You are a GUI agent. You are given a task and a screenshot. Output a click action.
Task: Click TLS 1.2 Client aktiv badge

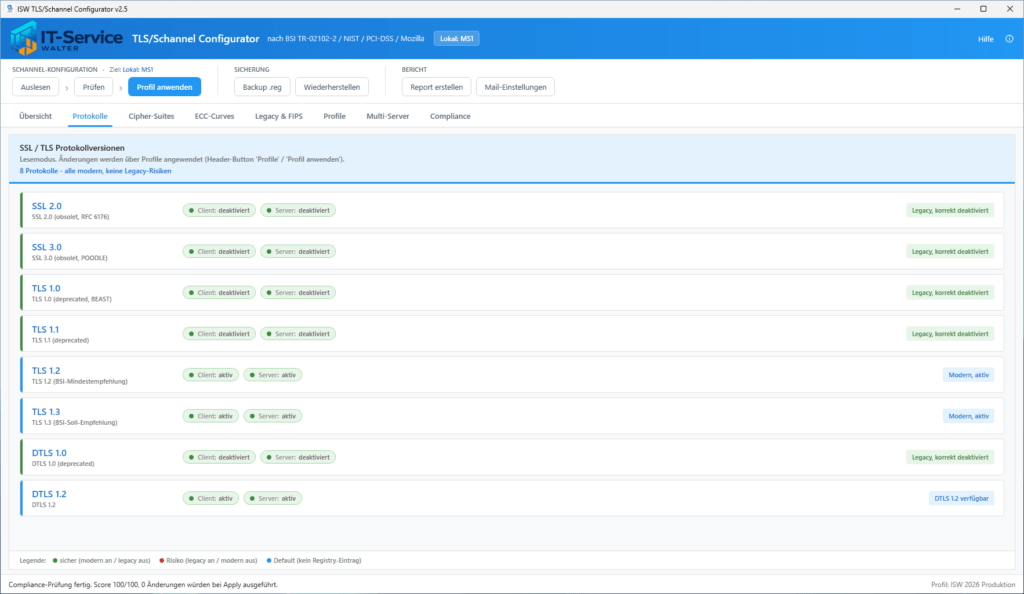click(x=211, y=375)
